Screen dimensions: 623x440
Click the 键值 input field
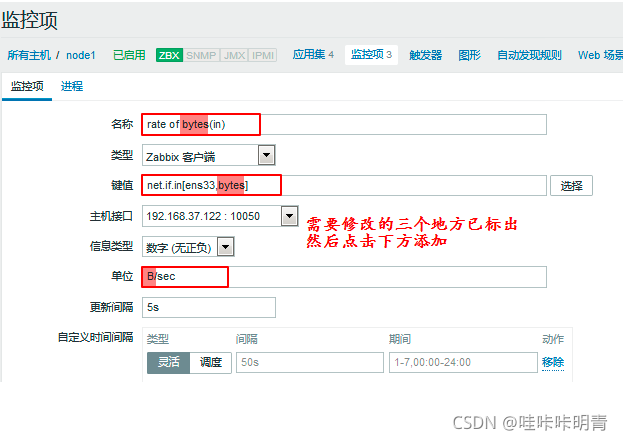point(344,185)
